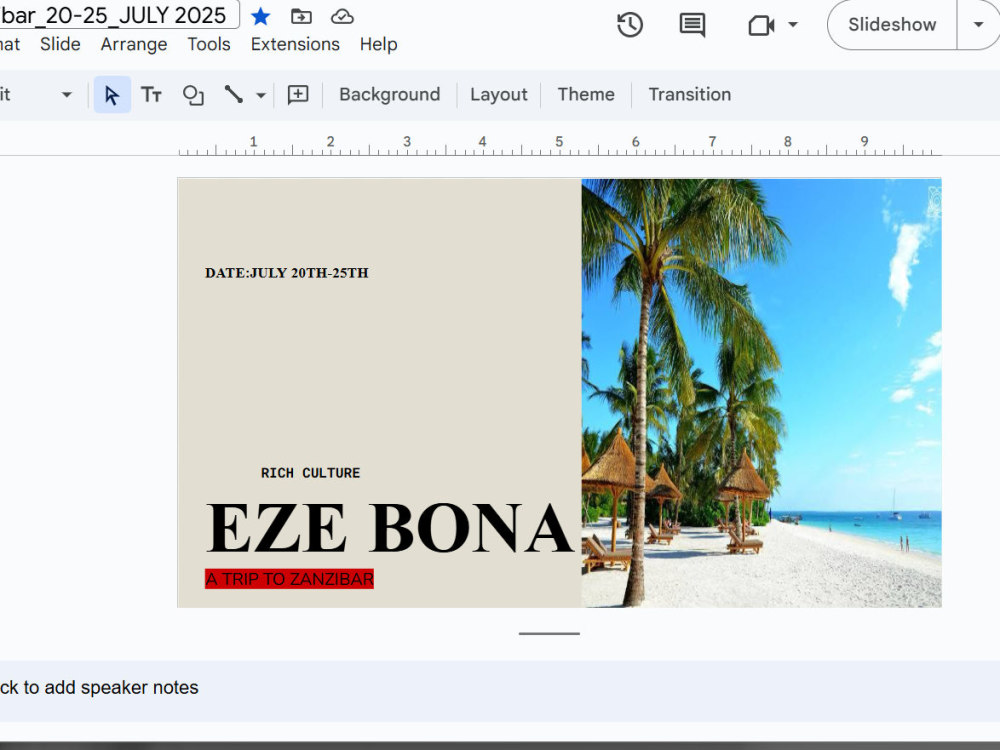Click the Add comment icon
The height and width of the screenshot is (750, 1000).
tap(298, 94)
